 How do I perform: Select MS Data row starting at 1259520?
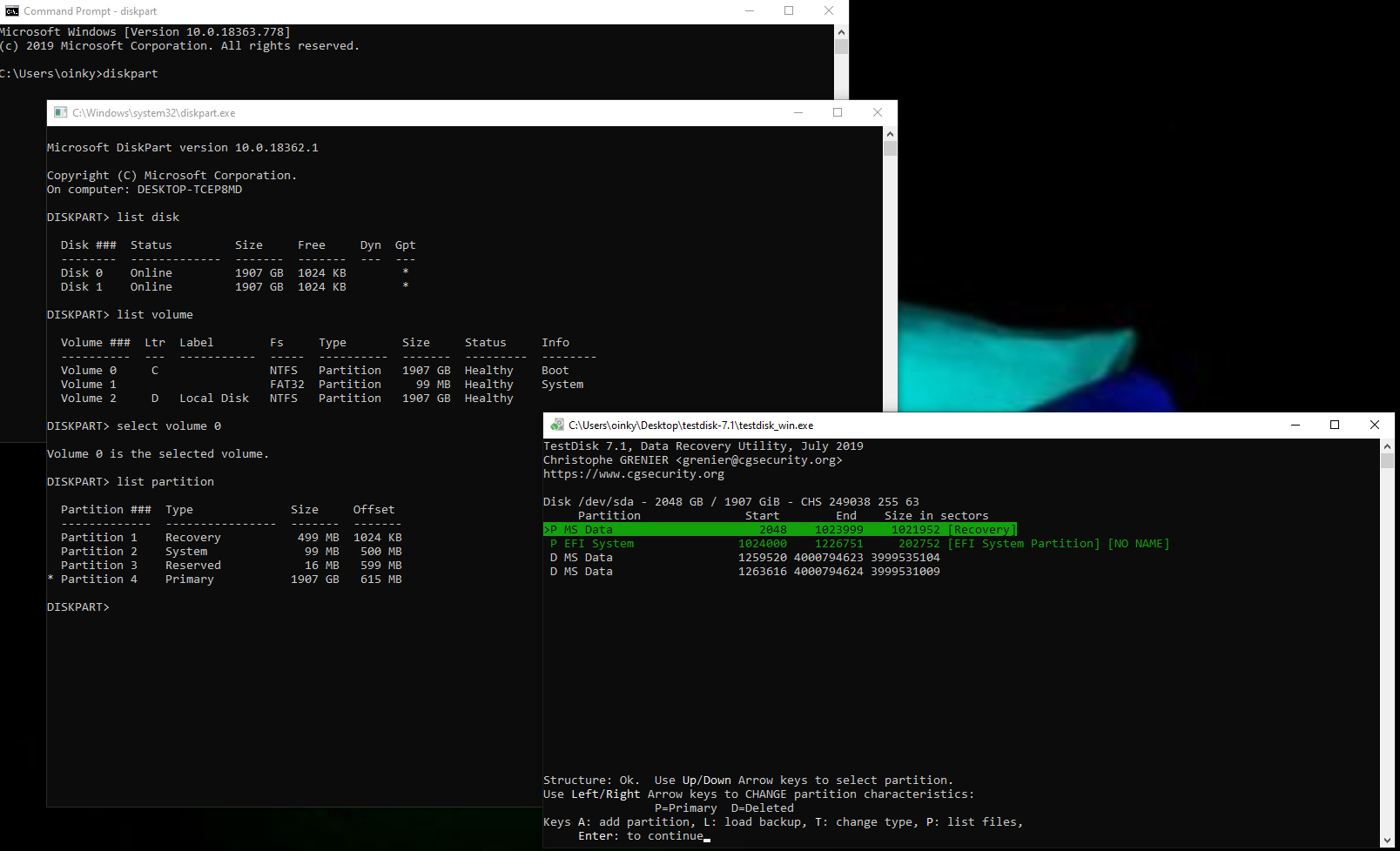point(745,558)
